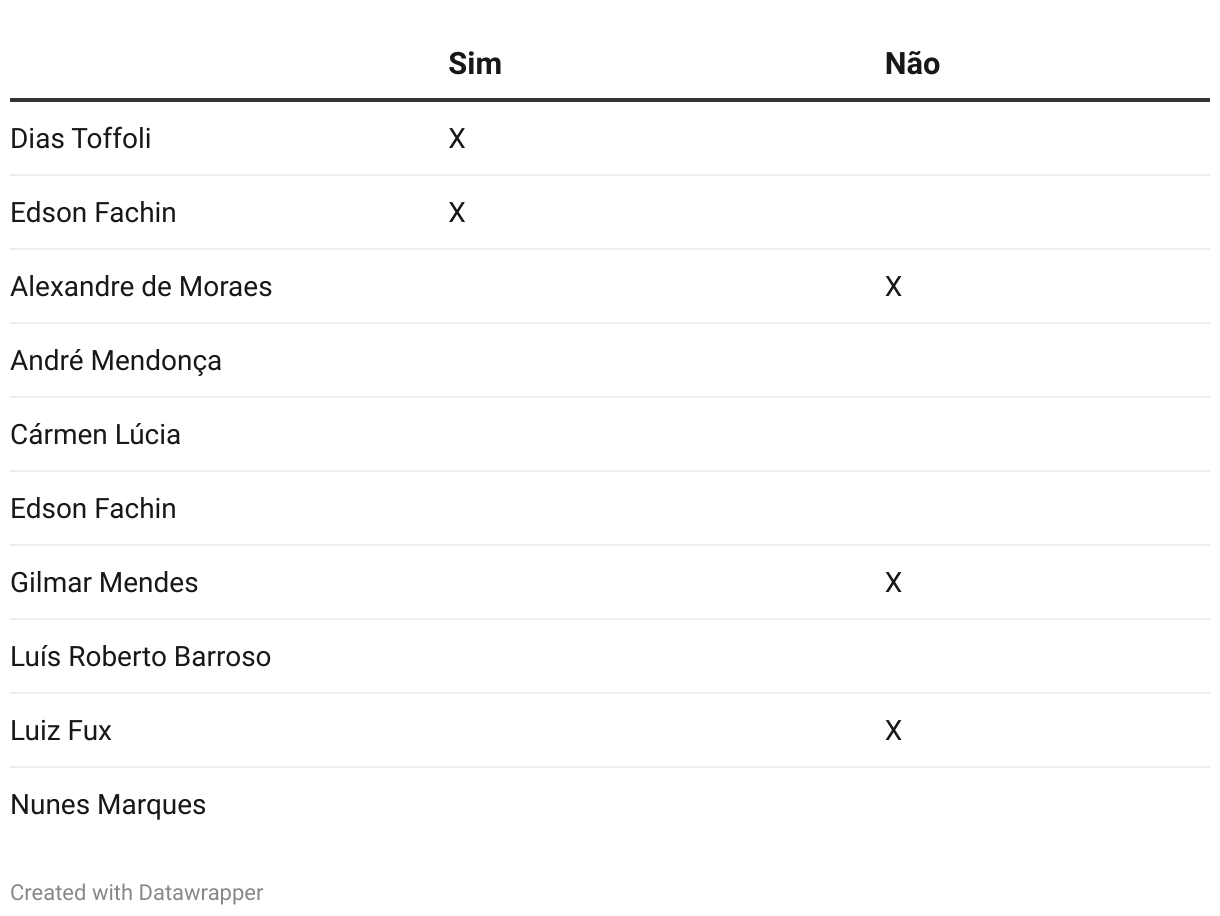The image size is (1220, 916).
Task: Click the X in Luiz Fux's Não cell
Action: (x=894, y=731)
